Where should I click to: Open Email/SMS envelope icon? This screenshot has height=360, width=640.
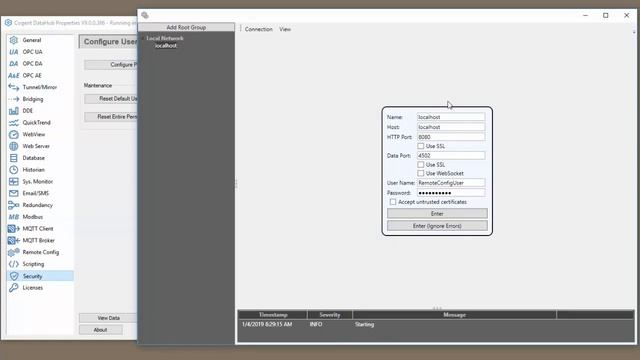13,193
